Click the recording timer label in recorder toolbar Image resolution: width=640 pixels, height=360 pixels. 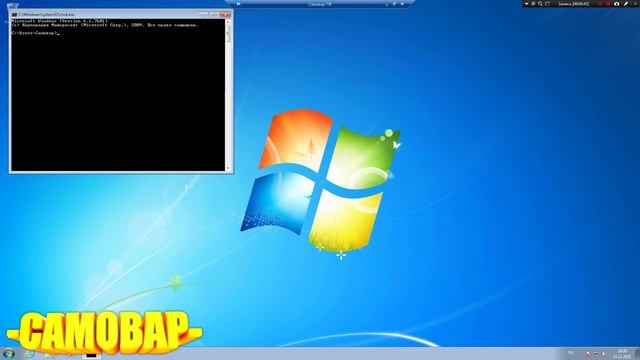click(x=574, y=4)
